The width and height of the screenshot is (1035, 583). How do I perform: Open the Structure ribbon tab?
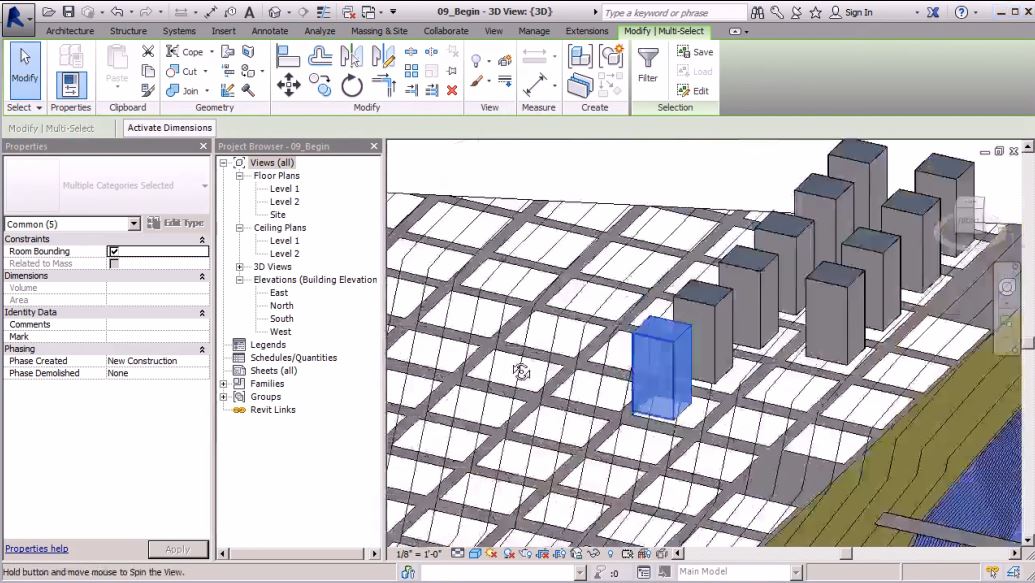tap(128, 31)
